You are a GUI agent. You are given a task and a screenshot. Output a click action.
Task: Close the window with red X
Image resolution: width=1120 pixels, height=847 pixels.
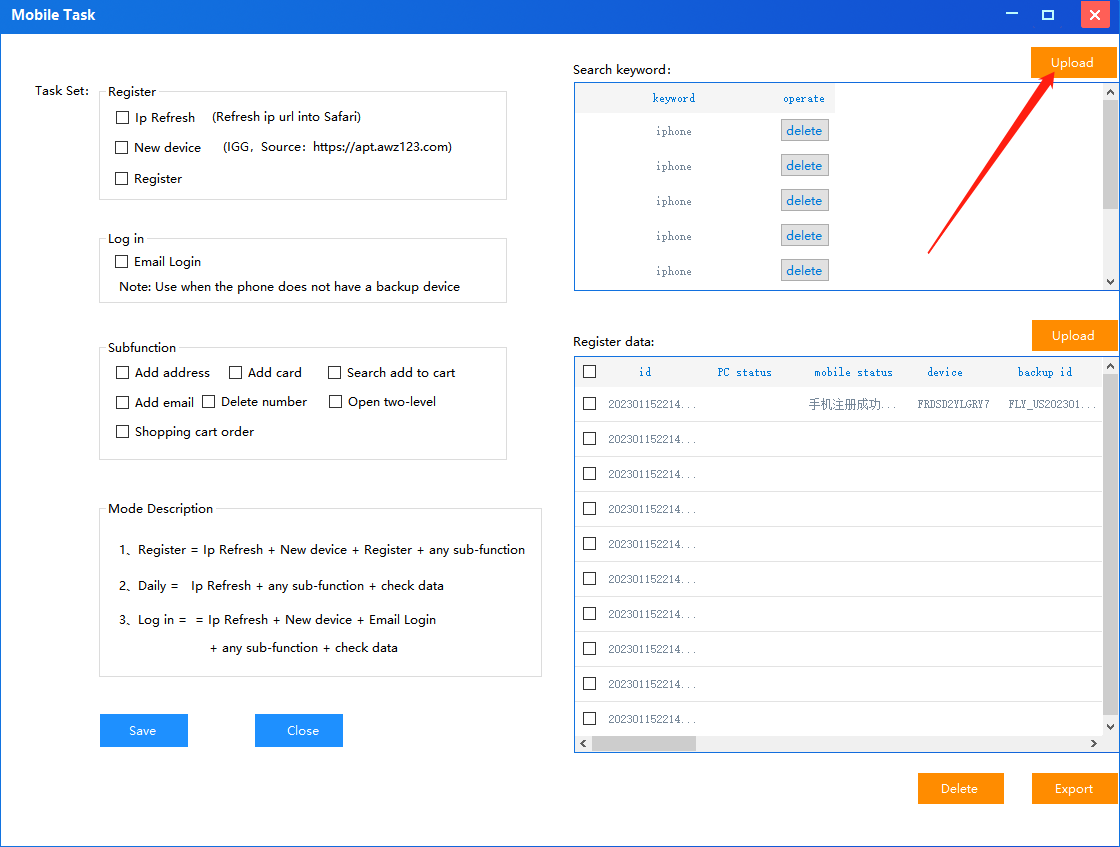coord(1094,14)
